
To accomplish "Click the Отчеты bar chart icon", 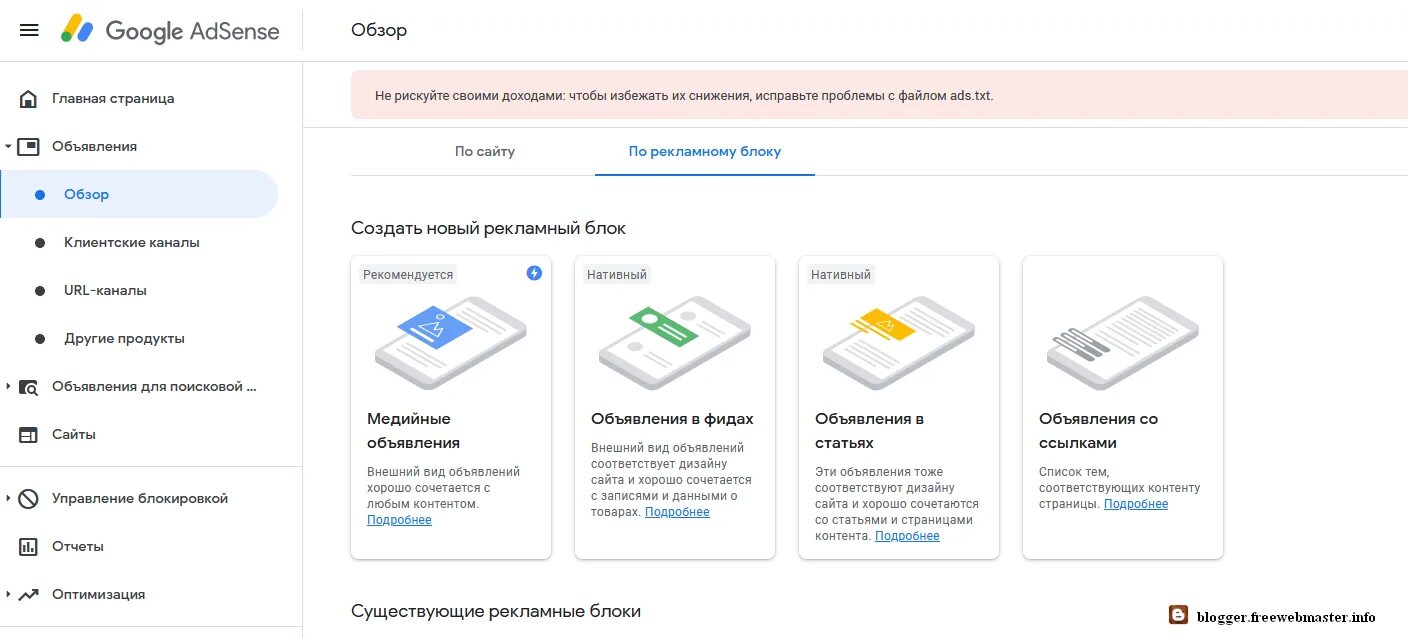I will click(x=28, y=546).
